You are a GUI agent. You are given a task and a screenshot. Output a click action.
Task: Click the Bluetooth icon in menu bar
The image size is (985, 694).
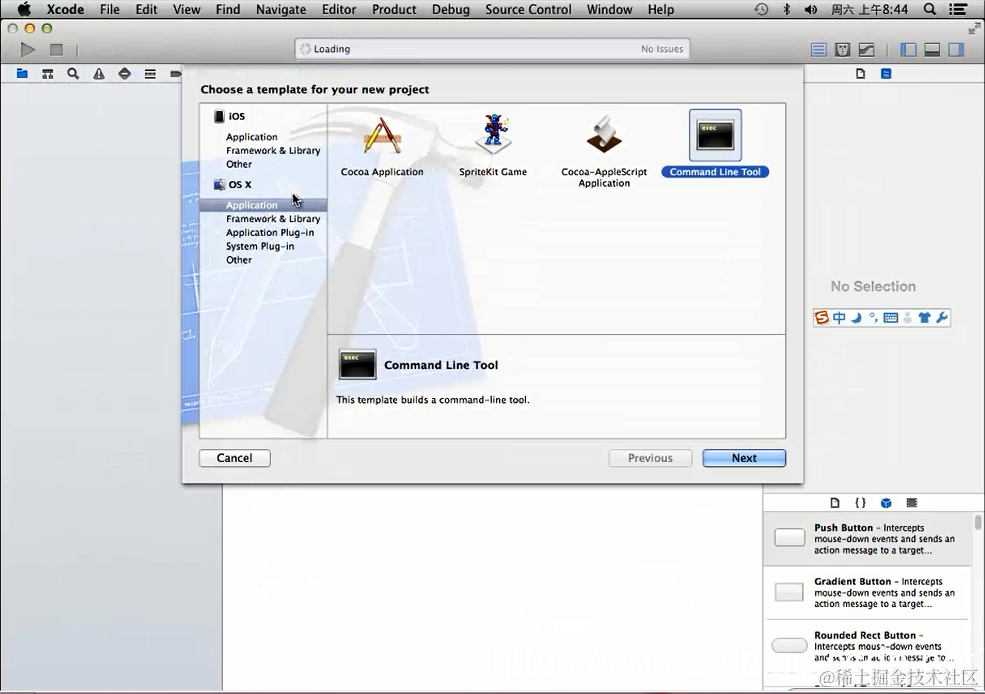pos(786,9)
